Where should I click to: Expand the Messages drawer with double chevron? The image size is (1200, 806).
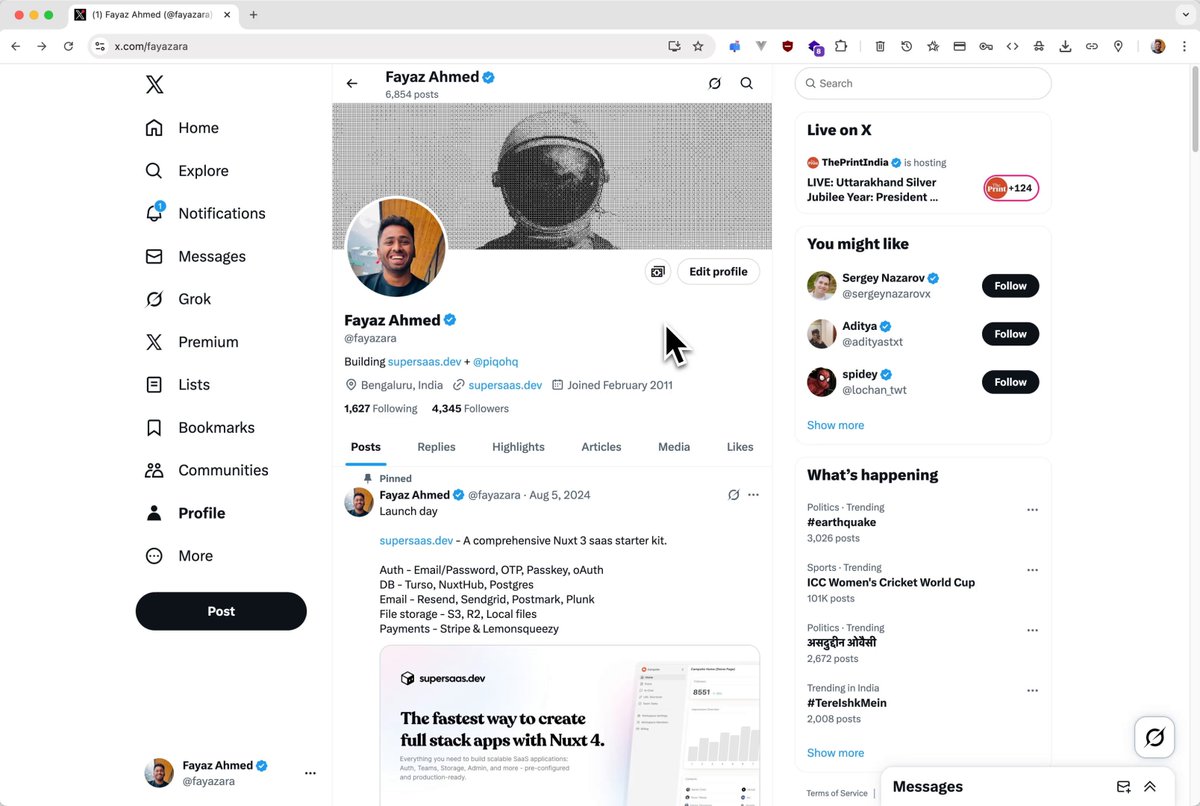tap(1150, 787)
